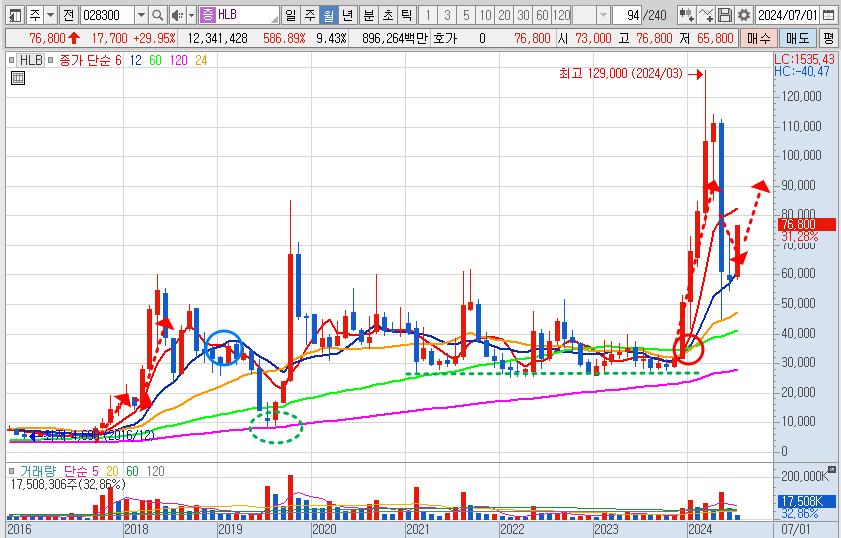Switch to 틱 tick chart
The image size is (841, 538).
tap(407, 15)
